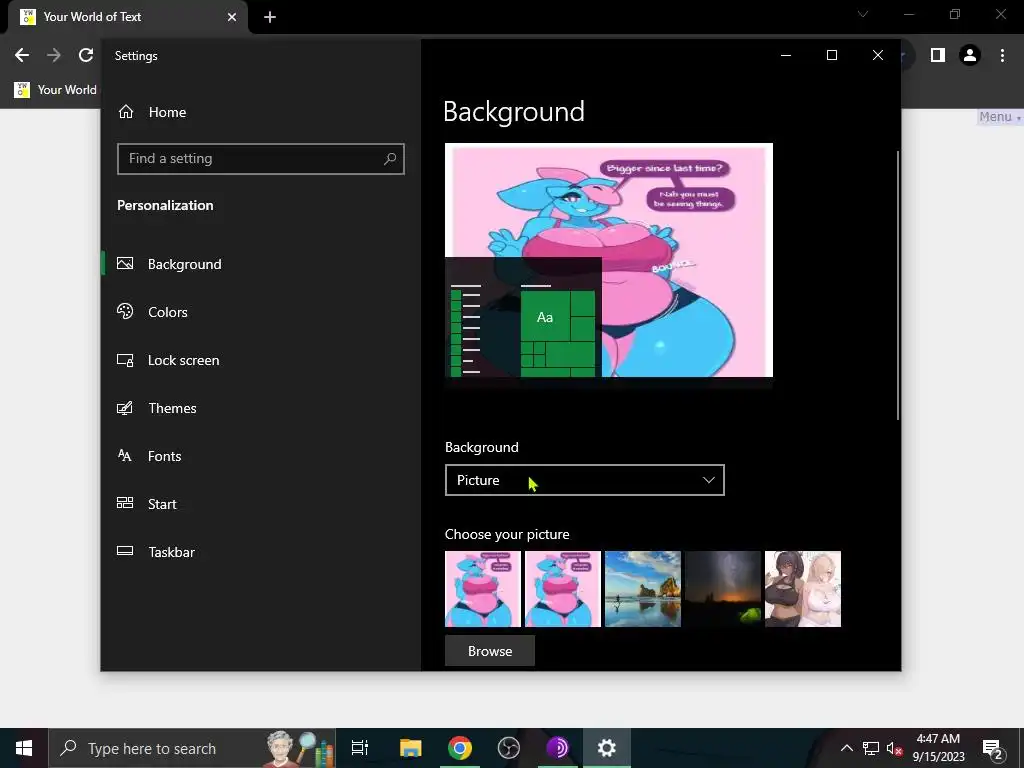Go back in the Chrome browser
This screenshot has width=1024, height=768.
22,56
